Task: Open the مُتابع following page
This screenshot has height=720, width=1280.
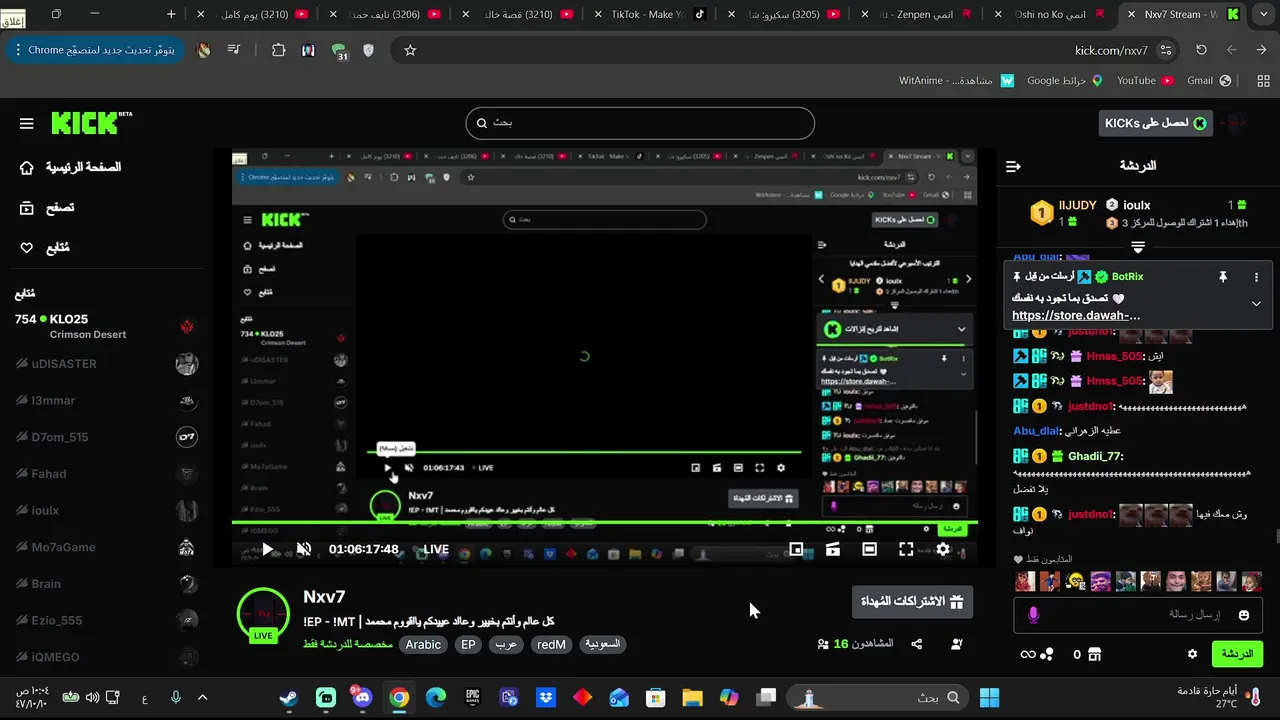Action: pyautogui.click(x=45, y=248)
